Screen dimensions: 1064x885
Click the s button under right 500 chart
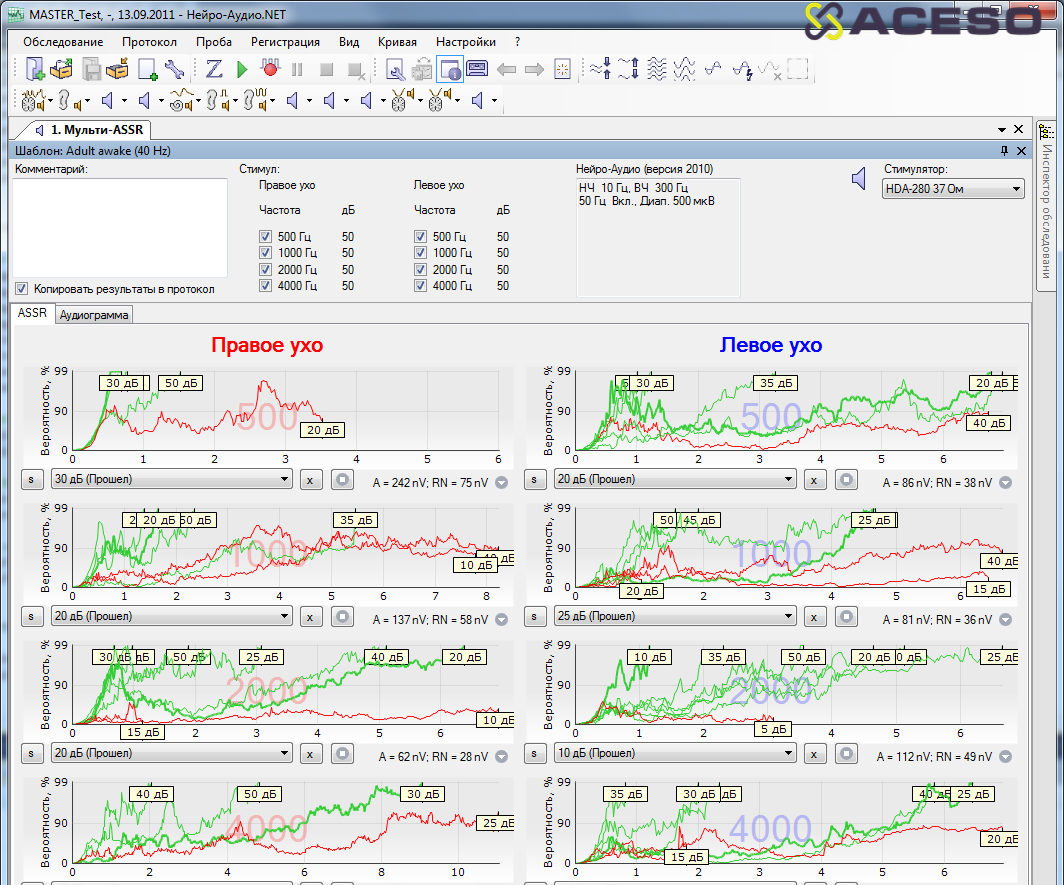(x=30, y=480)
